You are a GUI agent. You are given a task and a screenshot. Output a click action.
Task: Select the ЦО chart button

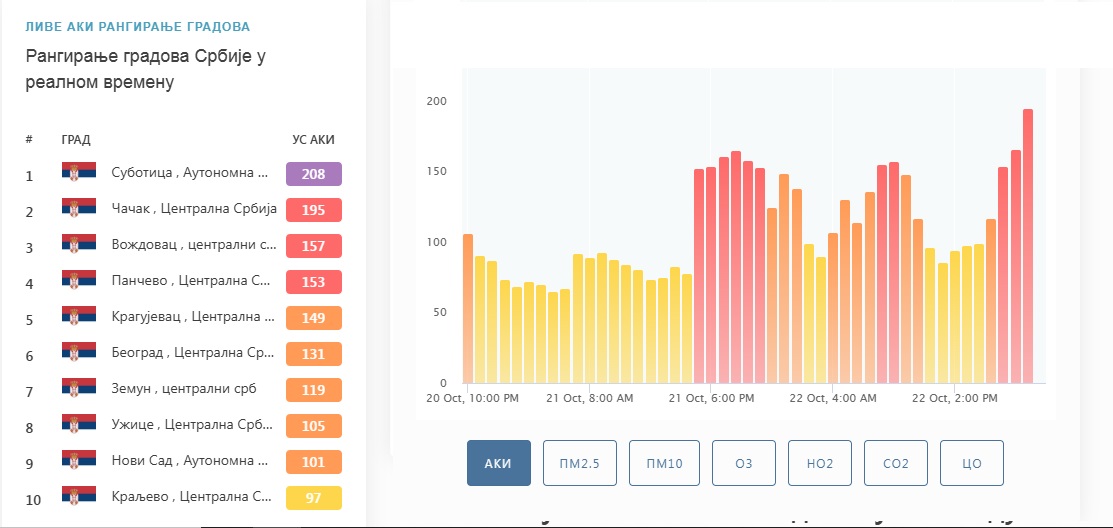click(x=972, y=463)
